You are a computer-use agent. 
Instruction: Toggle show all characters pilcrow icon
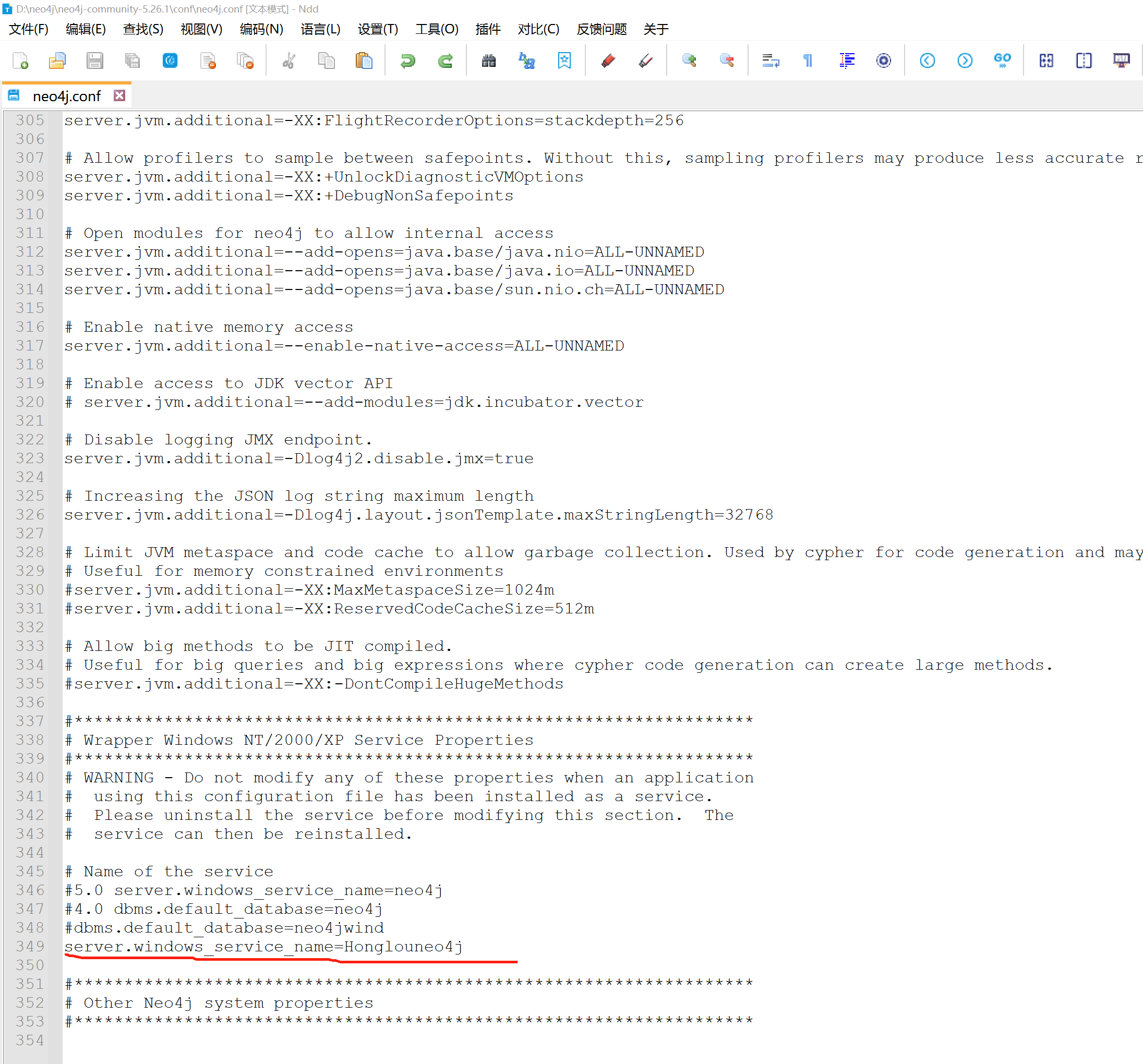click(808, 61)
